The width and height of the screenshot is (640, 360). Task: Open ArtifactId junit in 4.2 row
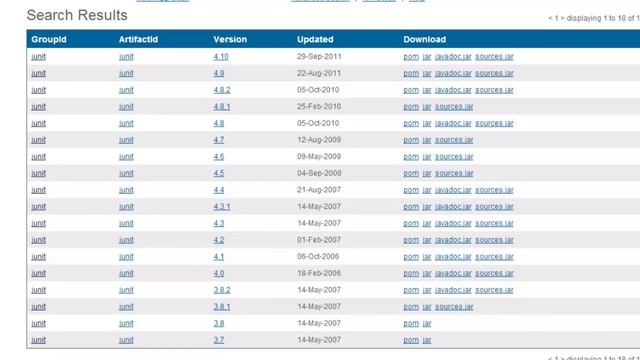(x=126, y=240)
